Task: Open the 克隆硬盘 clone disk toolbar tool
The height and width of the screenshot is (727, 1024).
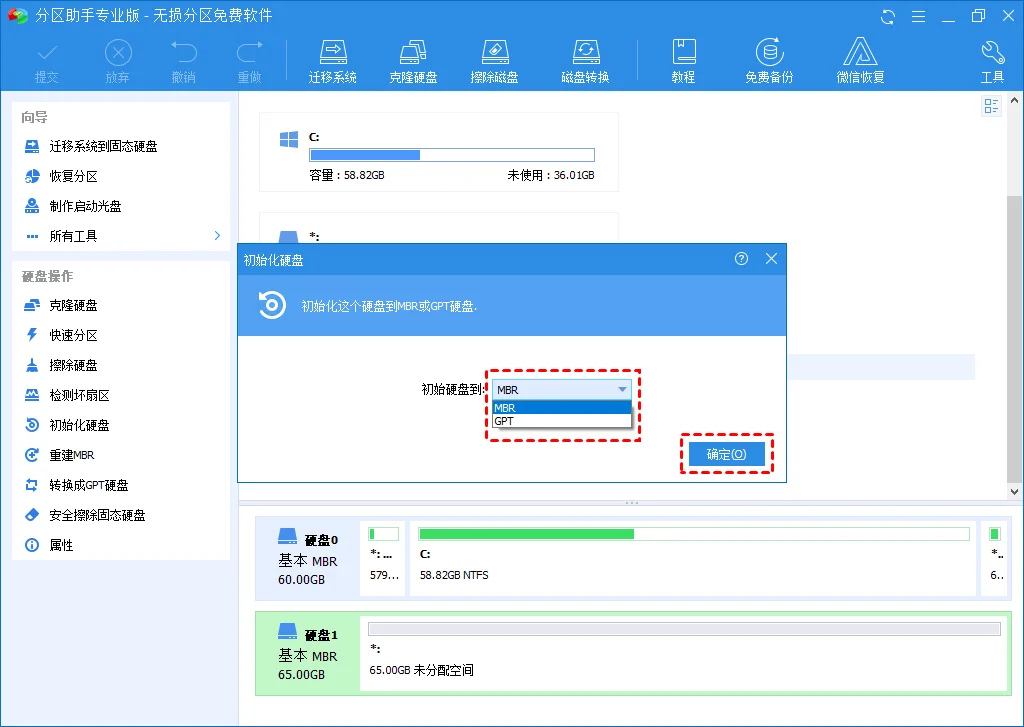Action: pyautogui.click(x=413, y=62)
